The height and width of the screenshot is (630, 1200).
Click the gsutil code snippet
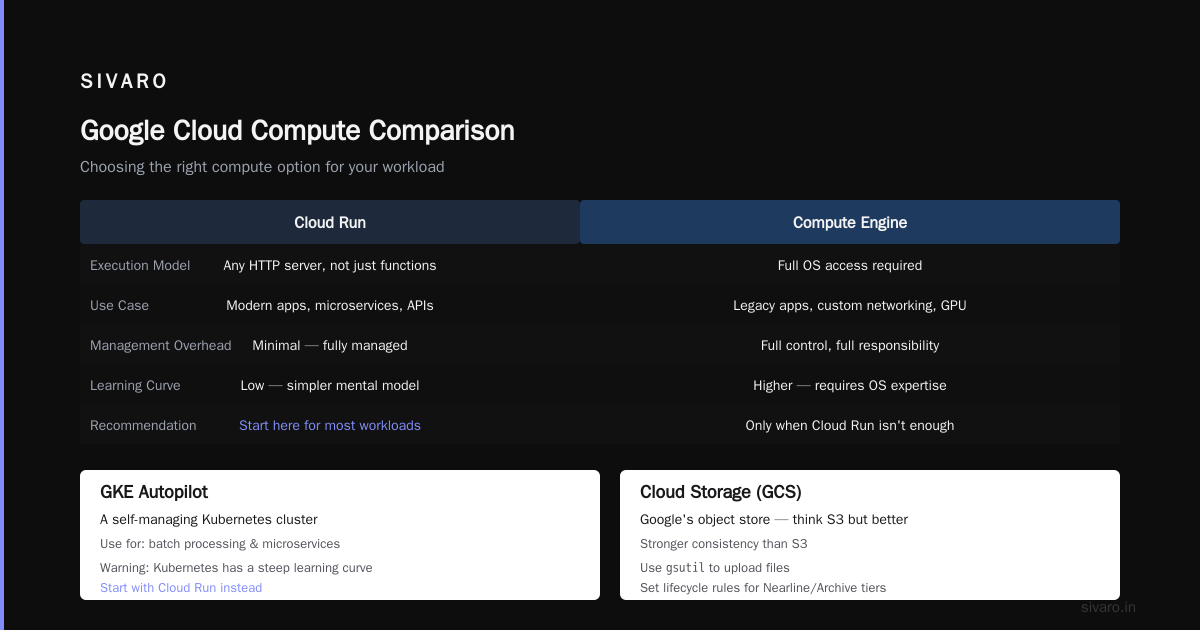[685, 568]
